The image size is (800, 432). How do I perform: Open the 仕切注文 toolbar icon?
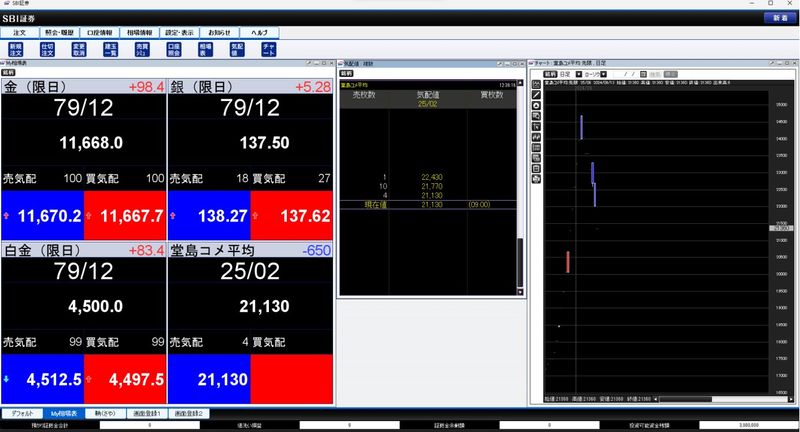click(x=47, y=48)
